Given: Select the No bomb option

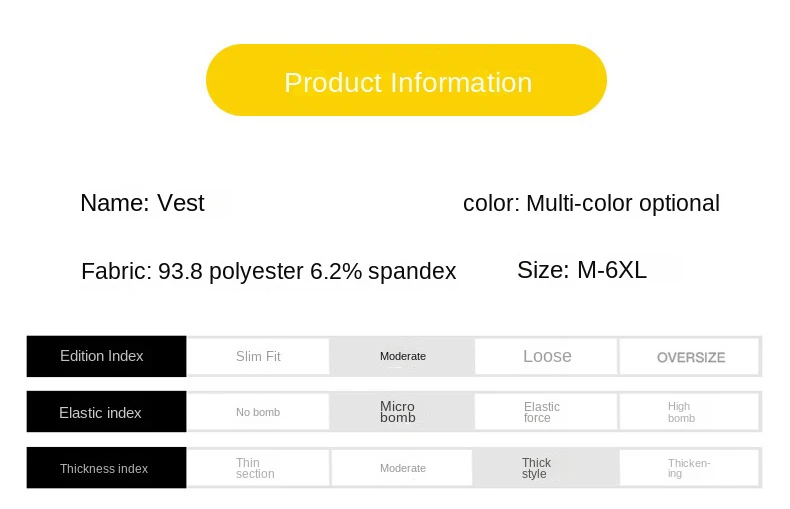Looking at the screenshot, I should click(x=258, y=412).
